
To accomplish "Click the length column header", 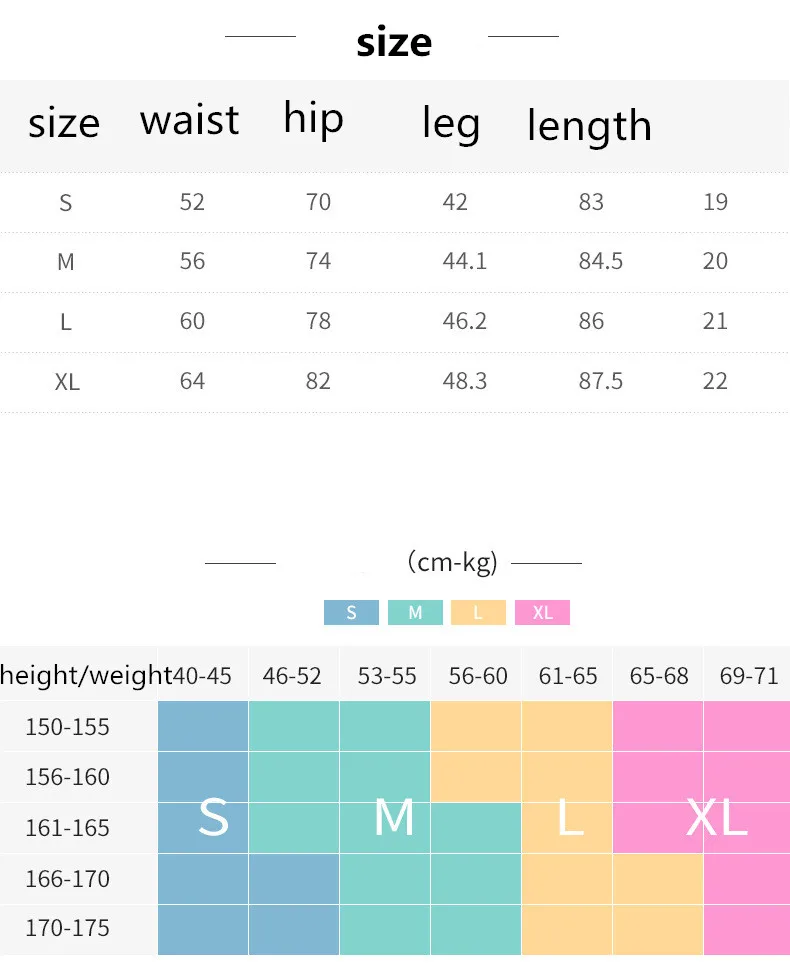I will (x=589, y=126).
